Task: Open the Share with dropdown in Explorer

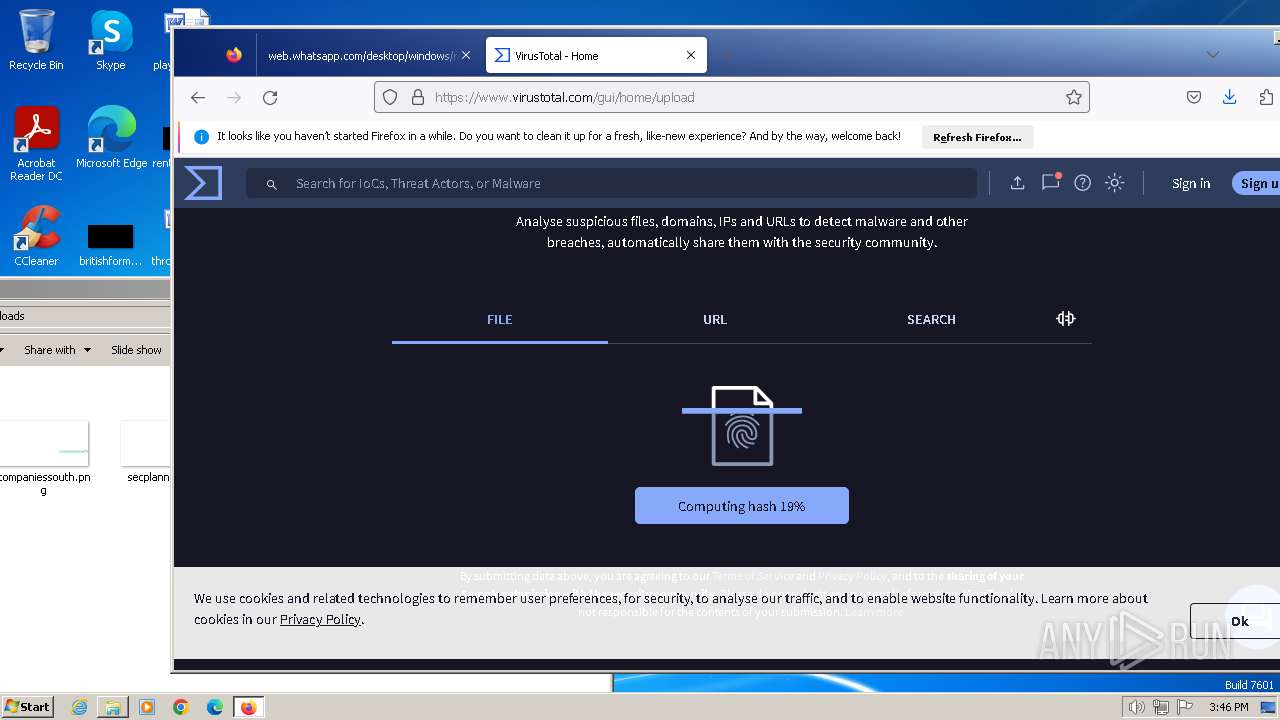Action: pos(57,350)
